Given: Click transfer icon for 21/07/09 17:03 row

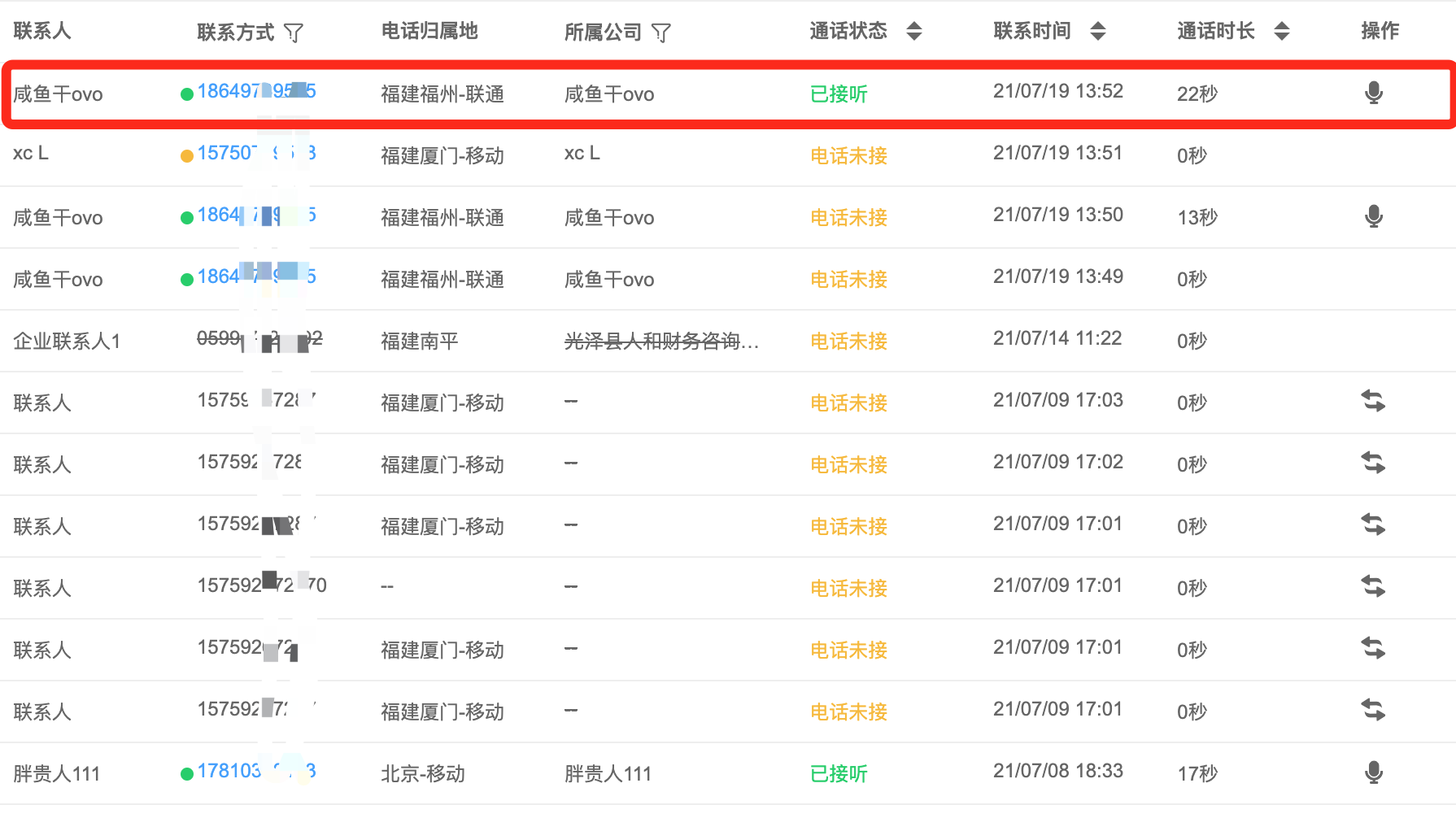Looking at the screenshot, I should click(x=1373, y=401).
